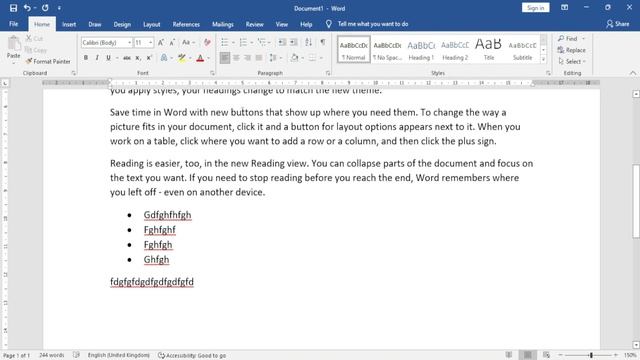The height and width of the screenshot is (360, 640).
Task: Apply text highlight color
Action: (182, 58)
